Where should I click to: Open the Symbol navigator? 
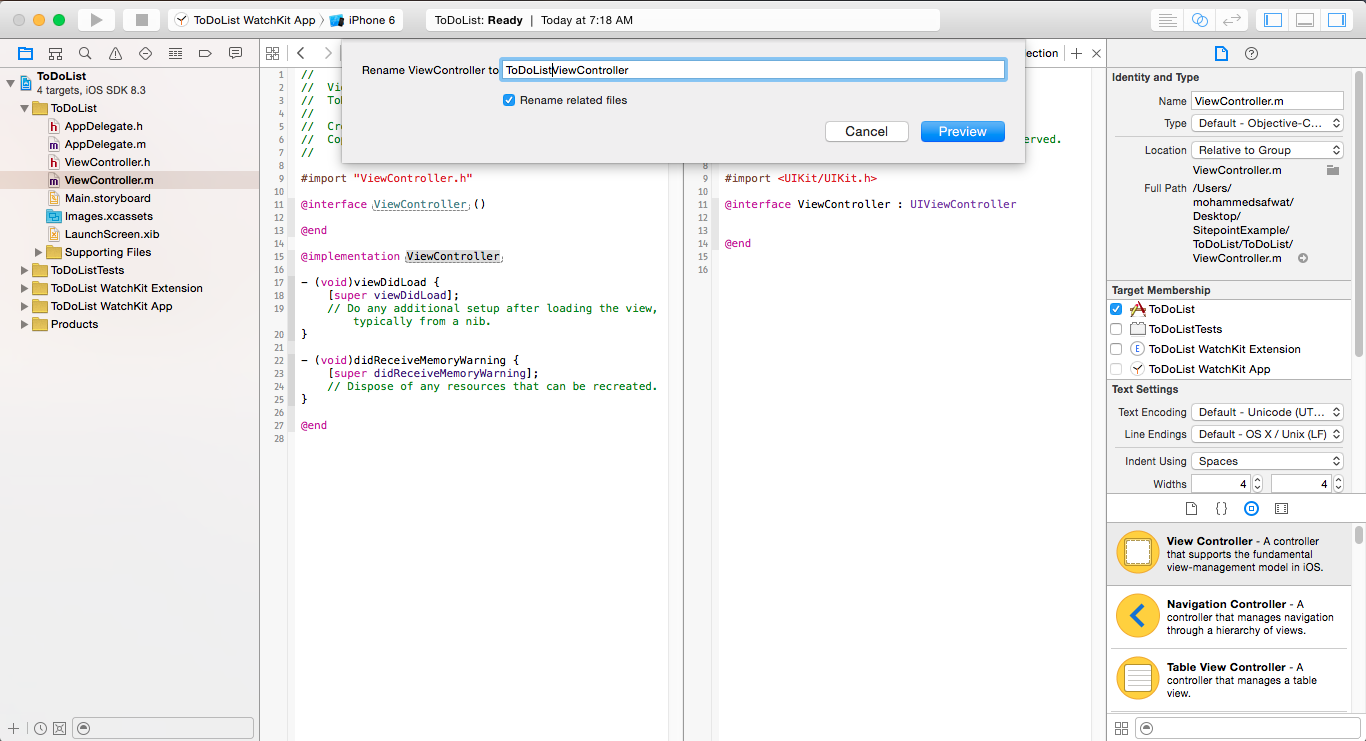55,53
